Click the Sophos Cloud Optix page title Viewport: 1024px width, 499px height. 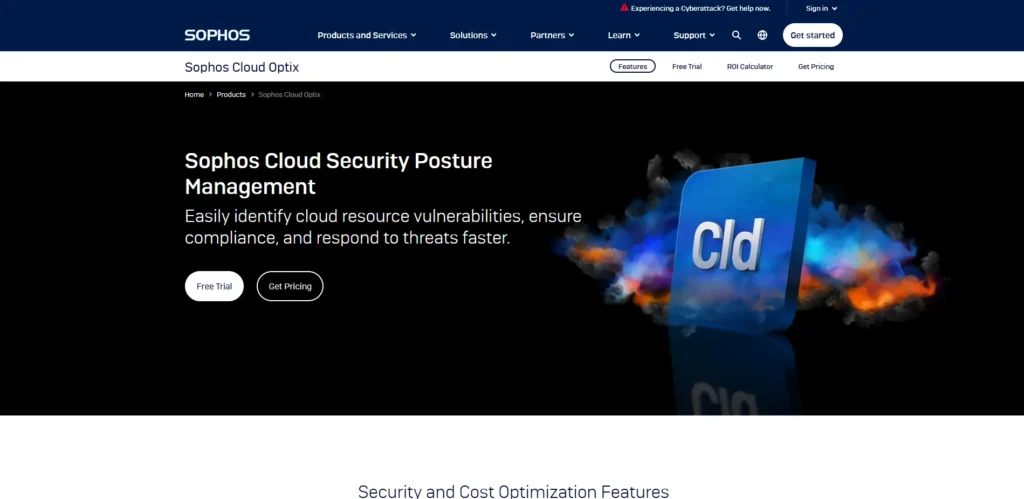tap(242, 67)
